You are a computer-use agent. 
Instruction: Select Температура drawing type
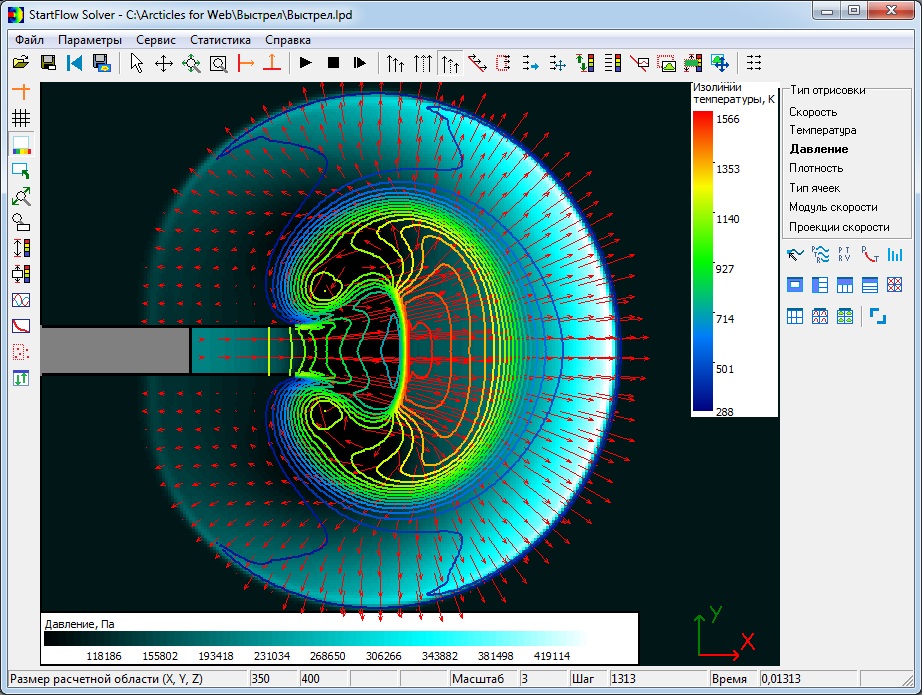[x=823, y=130]
